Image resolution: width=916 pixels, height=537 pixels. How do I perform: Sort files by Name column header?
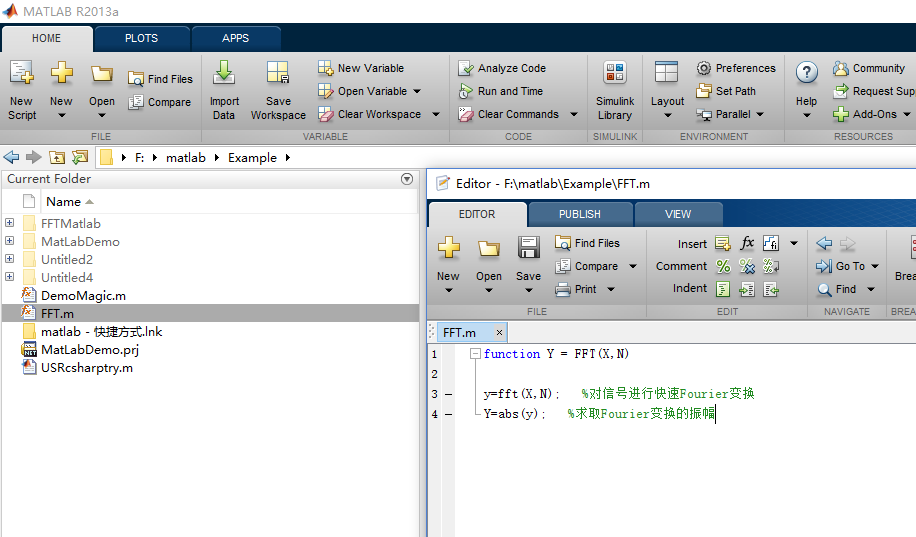69,202
